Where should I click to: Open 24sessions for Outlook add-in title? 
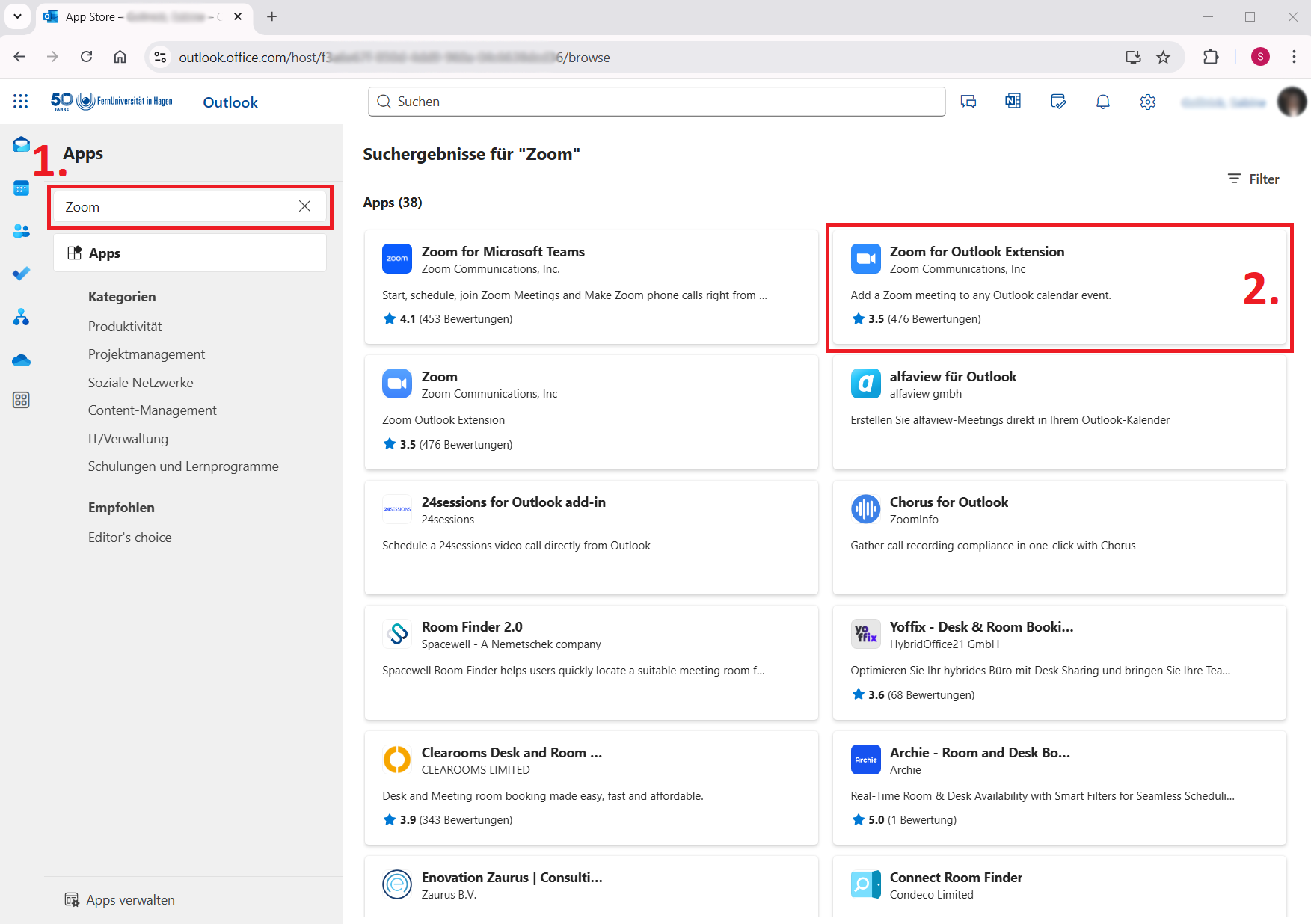pos(514,502)
